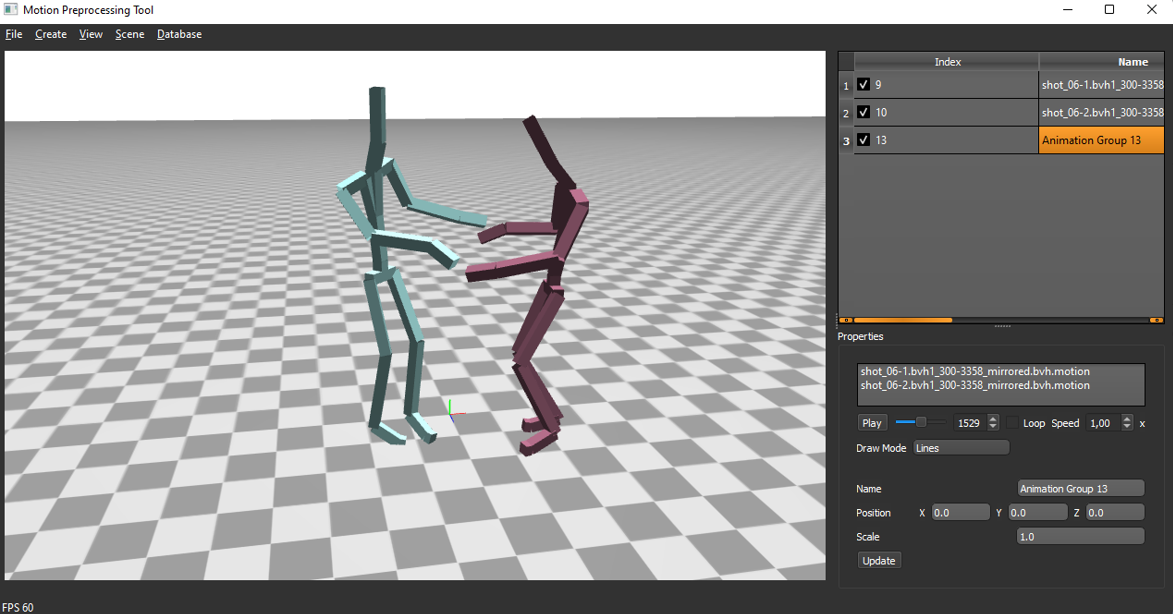1173x614 pixels.
Task: Decrease Speed value with down arrow
Action: point(1127,427)
